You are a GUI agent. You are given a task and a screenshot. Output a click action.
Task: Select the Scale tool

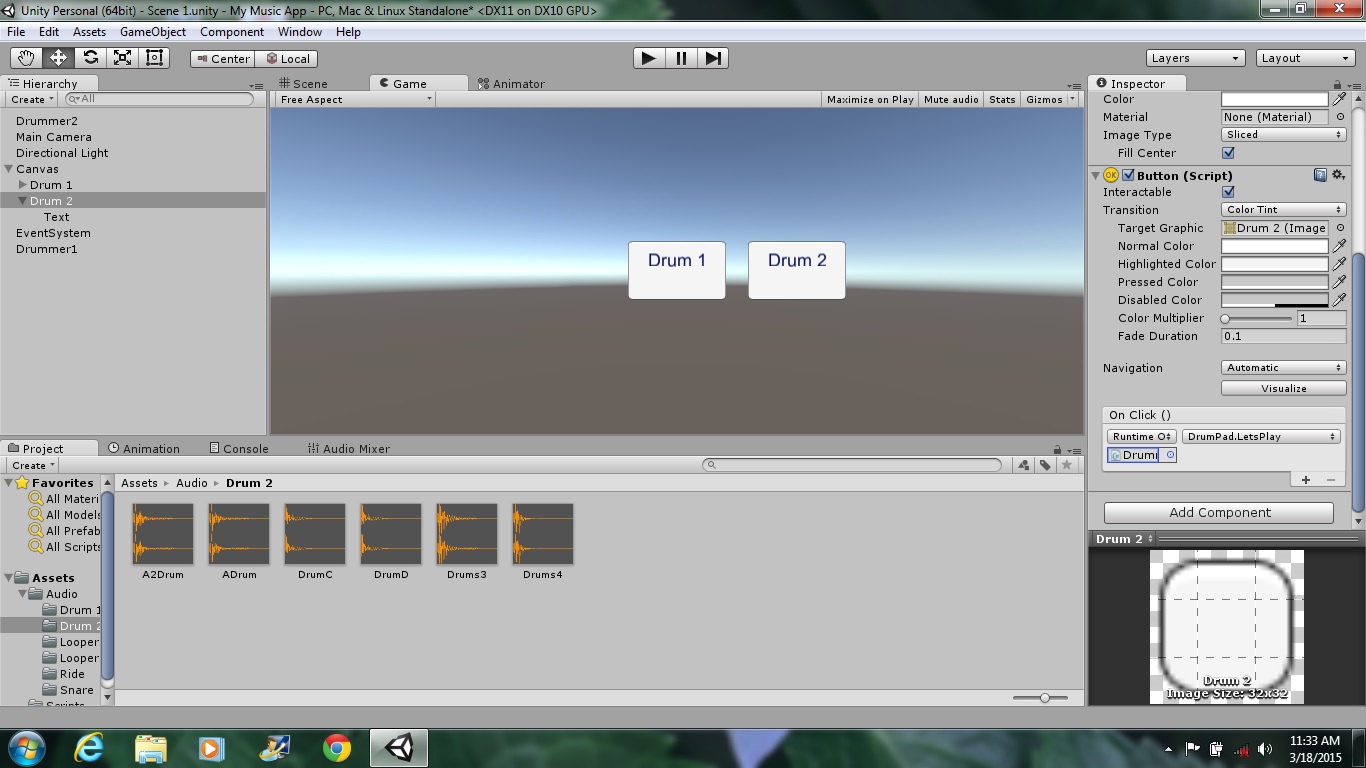click(x=122, y=58)
